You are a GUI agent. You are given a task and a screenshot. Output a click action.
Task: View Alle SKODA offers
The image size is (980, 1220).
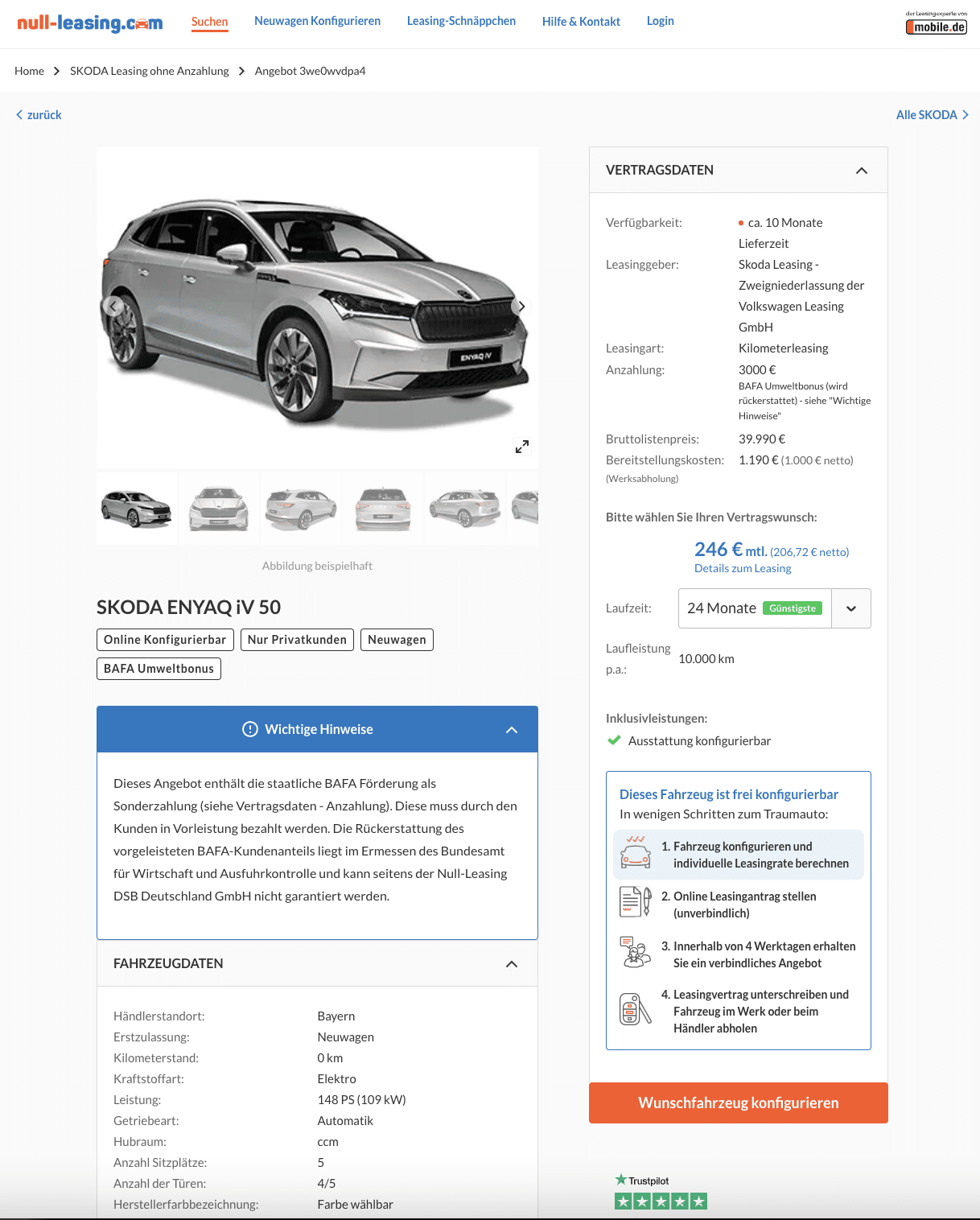point(933,115)
